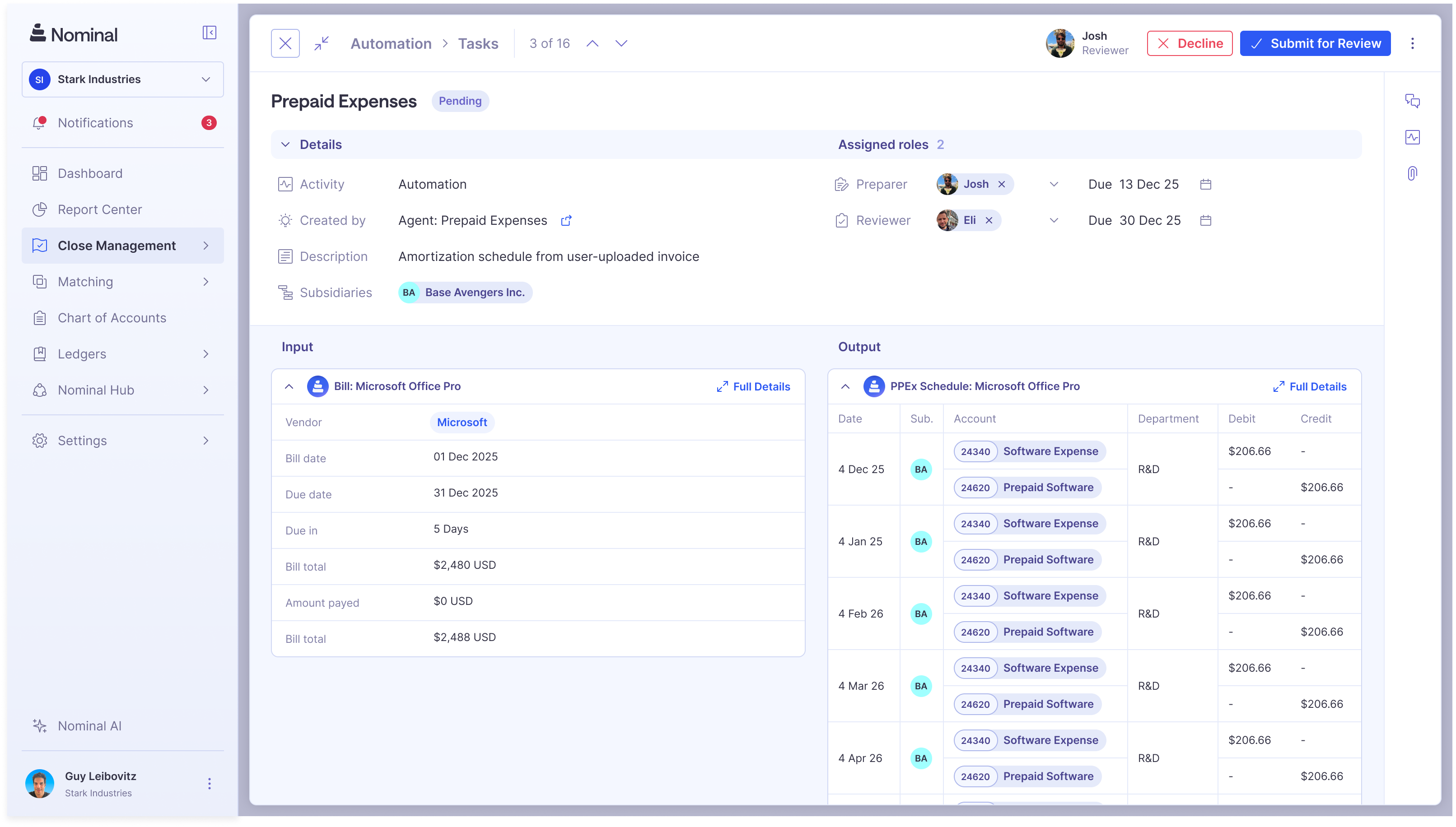View attachments via the paperclip icon
Image resolution: width=1456 pixels, height=827 pixels.
pos(1413,173)
